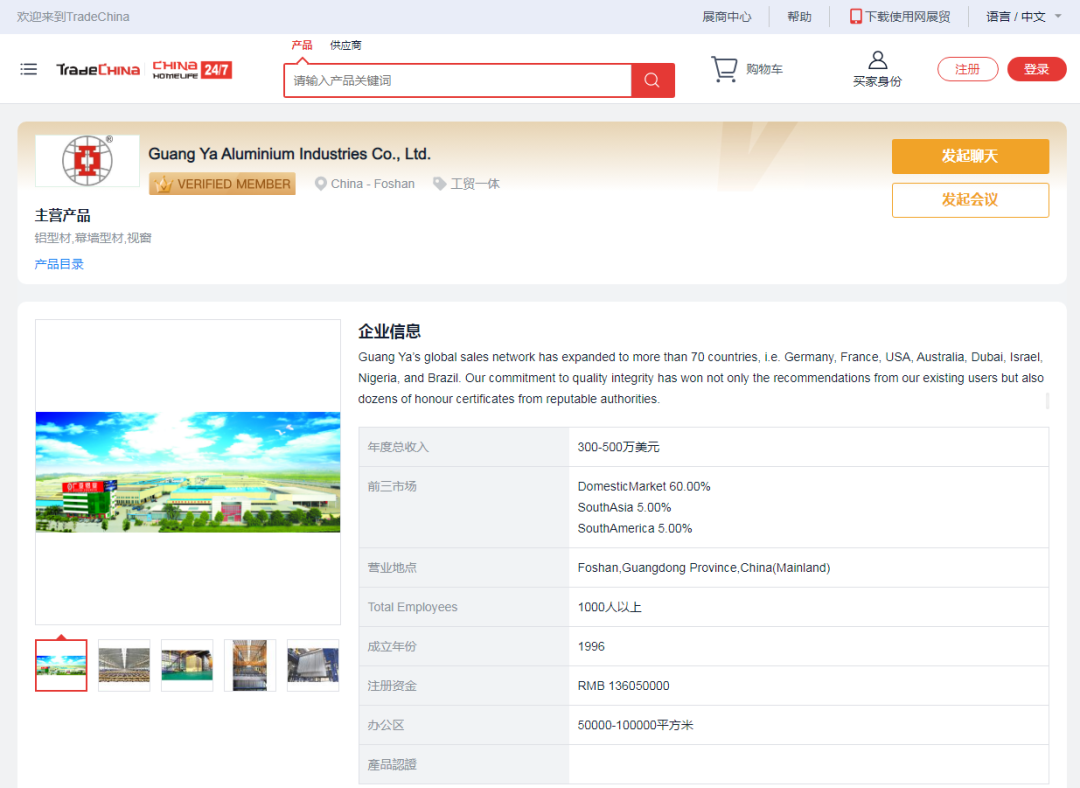Image resolution: width=1080 pixels, height=788 pixels.
Task: Open the shopping cart icon
Action: [x=724, y=69]
